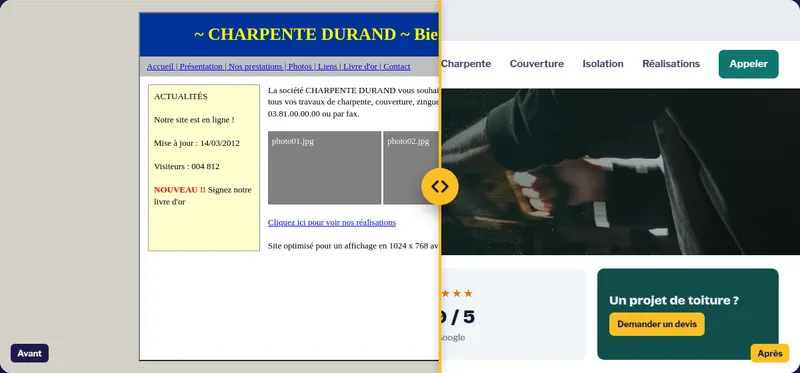Open the Liens link in old navigation

pos(328,67)
